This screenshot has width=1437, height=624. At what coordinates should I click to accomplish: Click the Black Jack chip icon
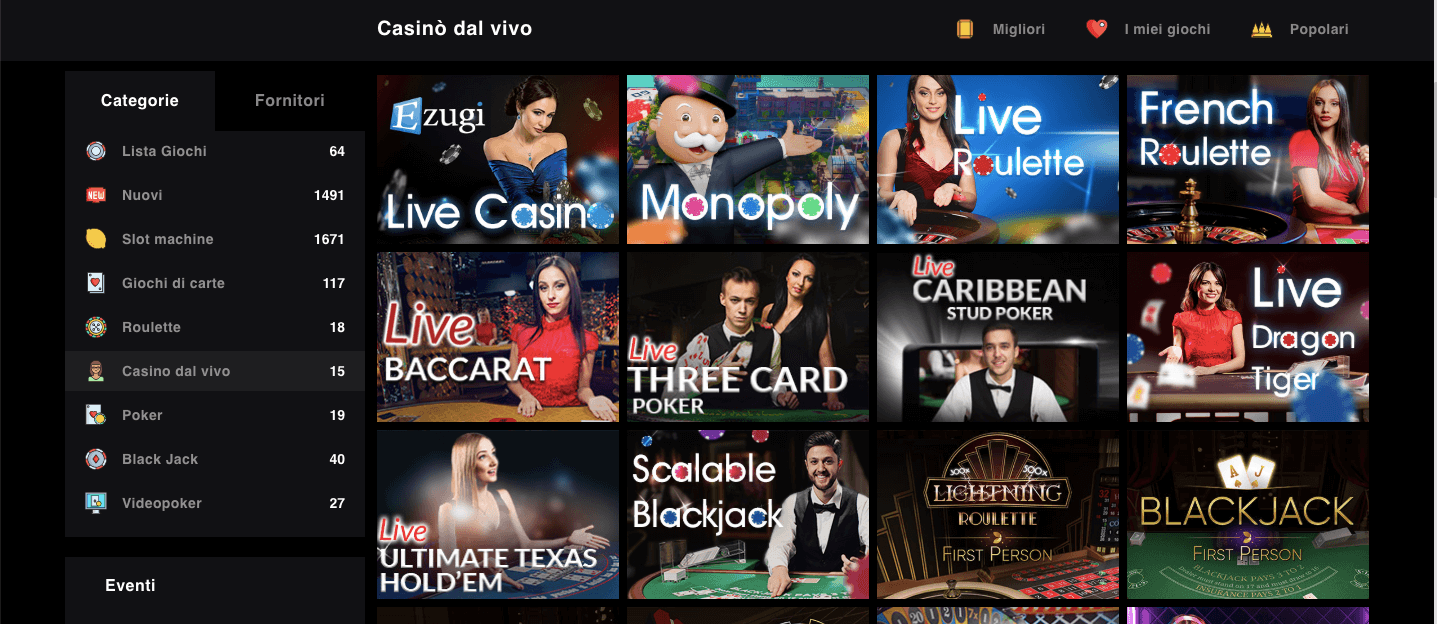pos(95,459)
